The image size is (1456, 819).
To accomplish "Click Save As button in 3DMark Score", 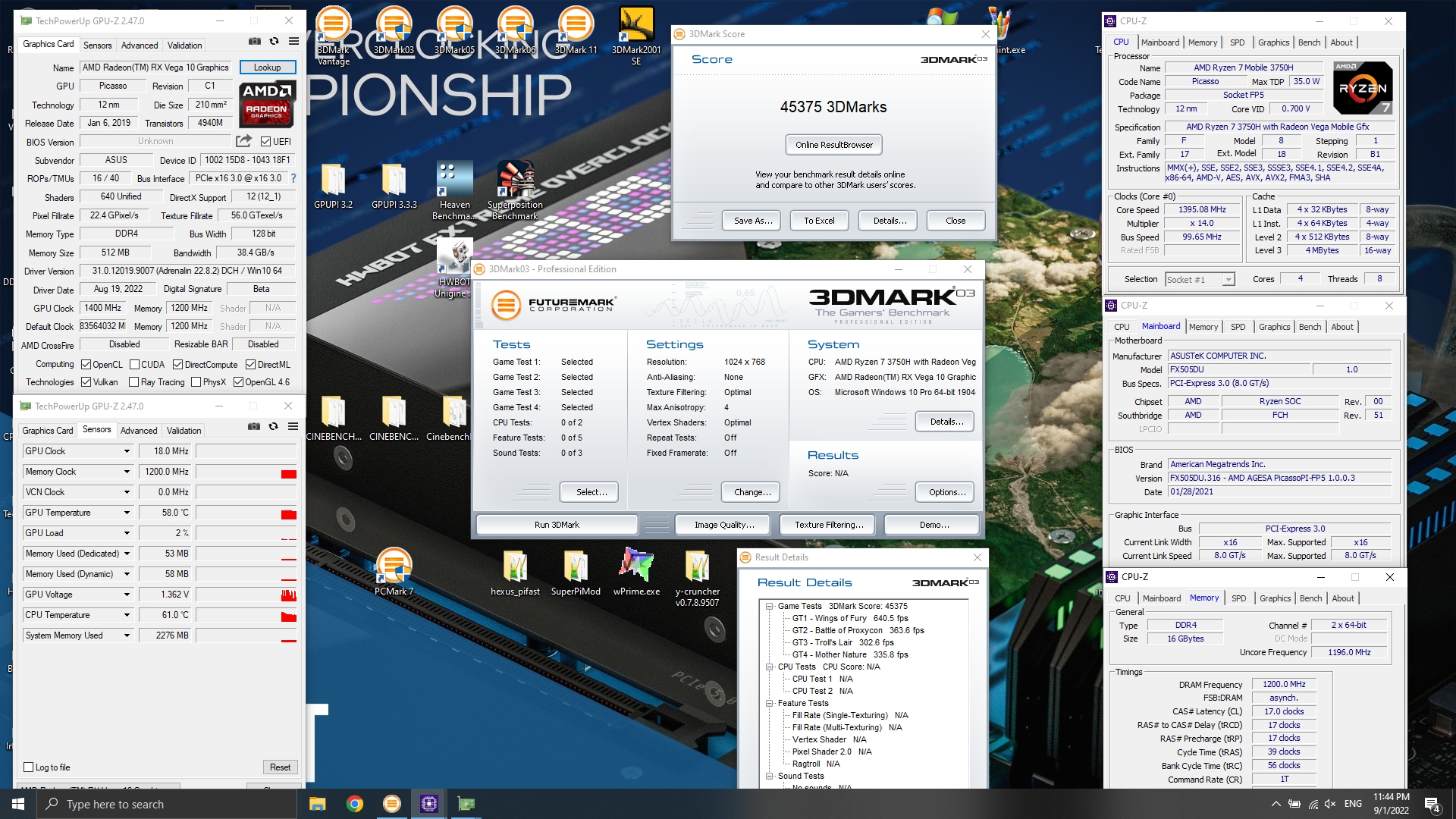I will point(753,221).
